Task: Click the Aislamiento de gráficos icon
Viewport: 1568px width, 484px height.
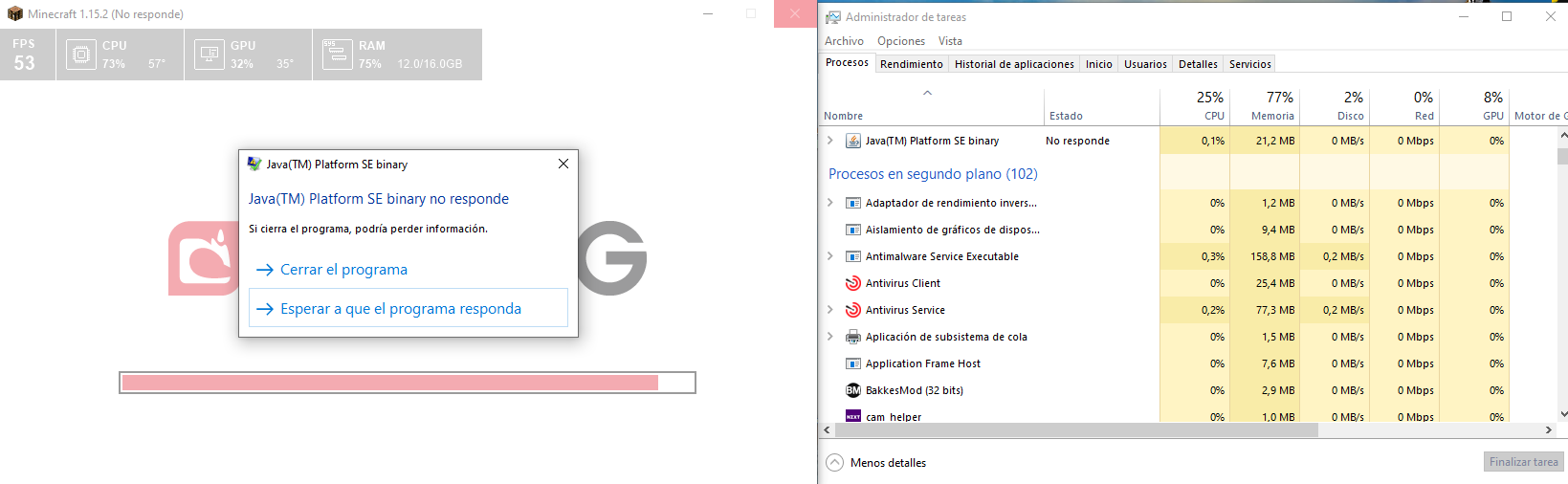Action: [853, 230]
